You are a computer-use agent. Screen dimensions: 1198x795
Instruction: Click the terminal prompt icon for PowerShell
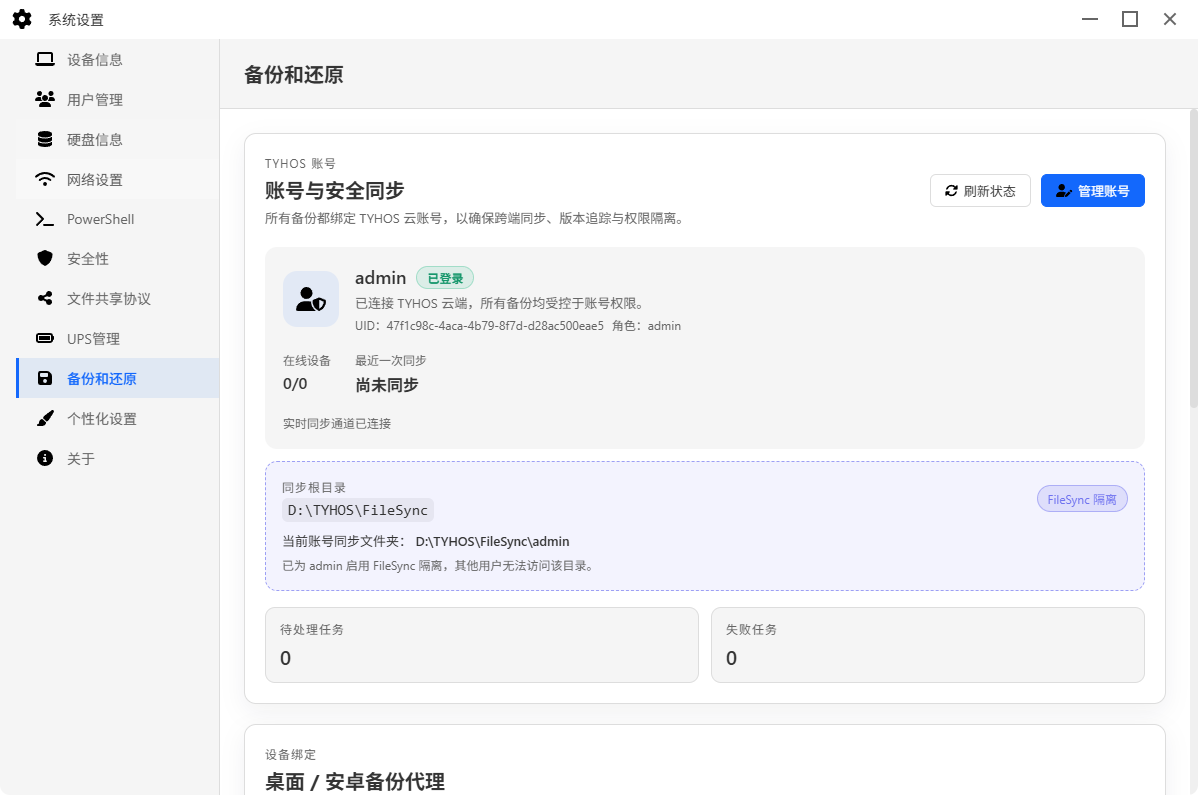click(45, 219)
